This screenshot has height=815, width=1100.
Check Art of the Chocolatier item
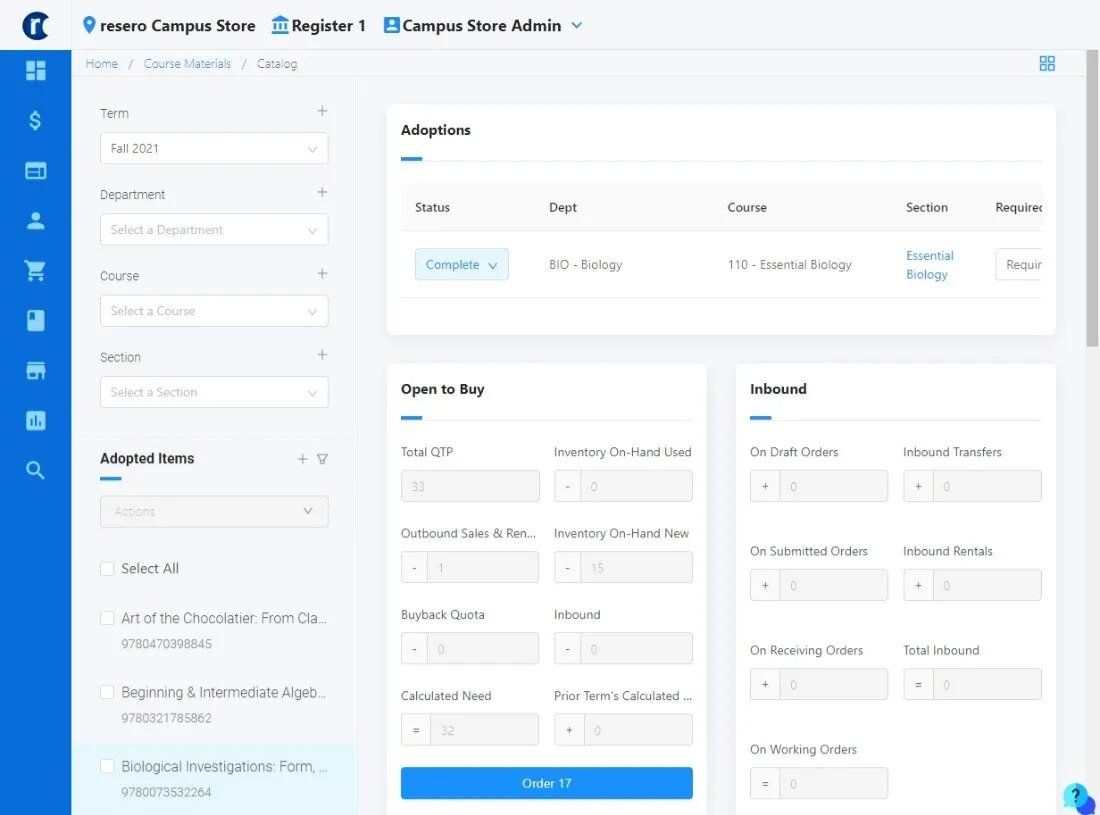point(107,618)
